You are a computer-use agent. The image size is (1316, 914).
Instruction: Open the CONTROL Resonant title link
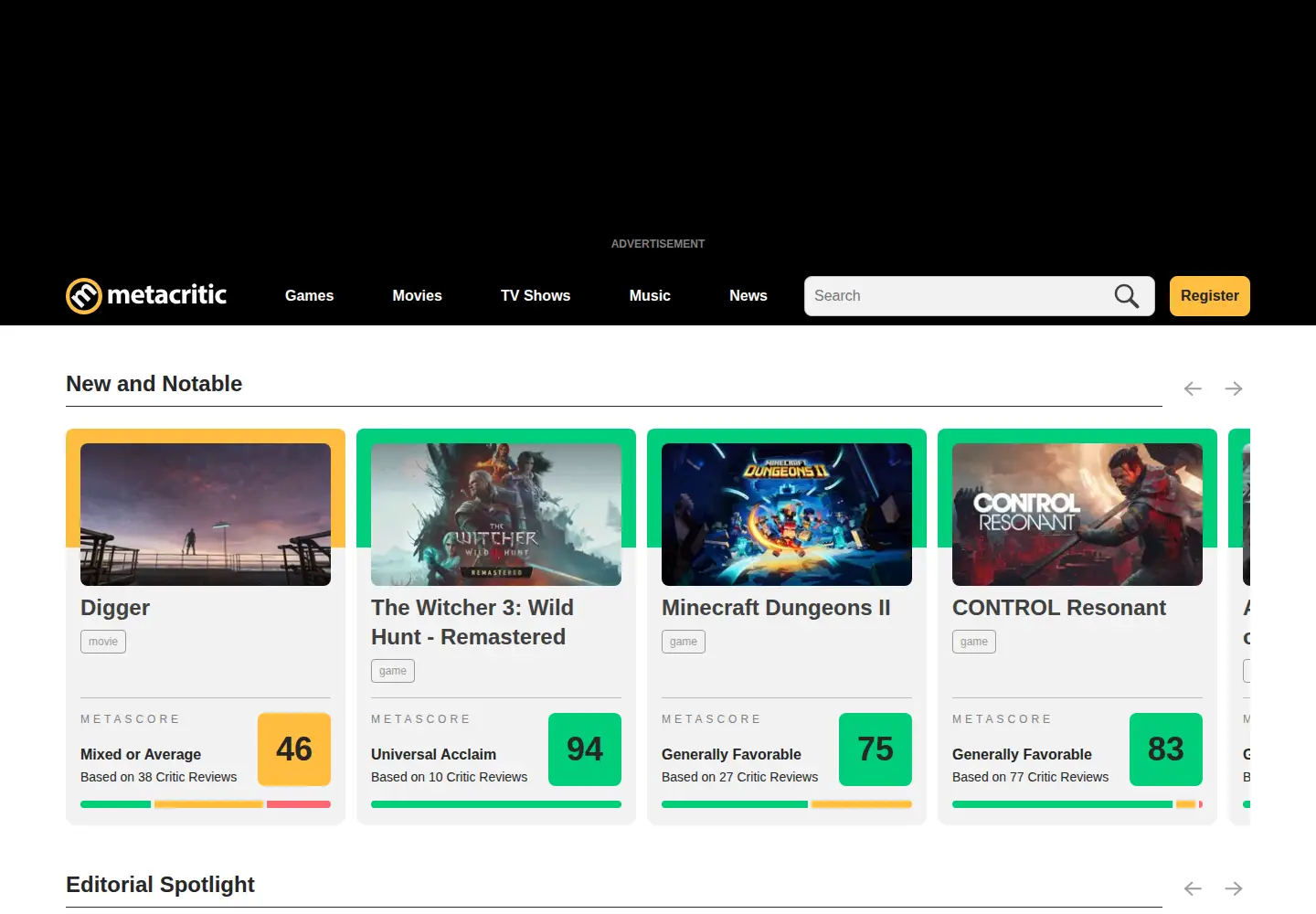(1059, 608)
